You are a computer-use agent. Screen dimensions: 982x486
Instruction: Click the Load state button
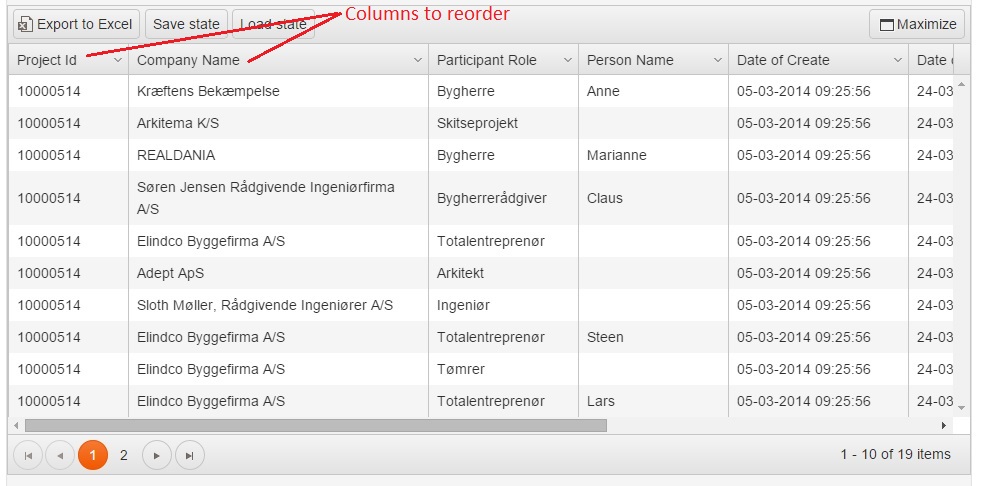tap(274, 24)
